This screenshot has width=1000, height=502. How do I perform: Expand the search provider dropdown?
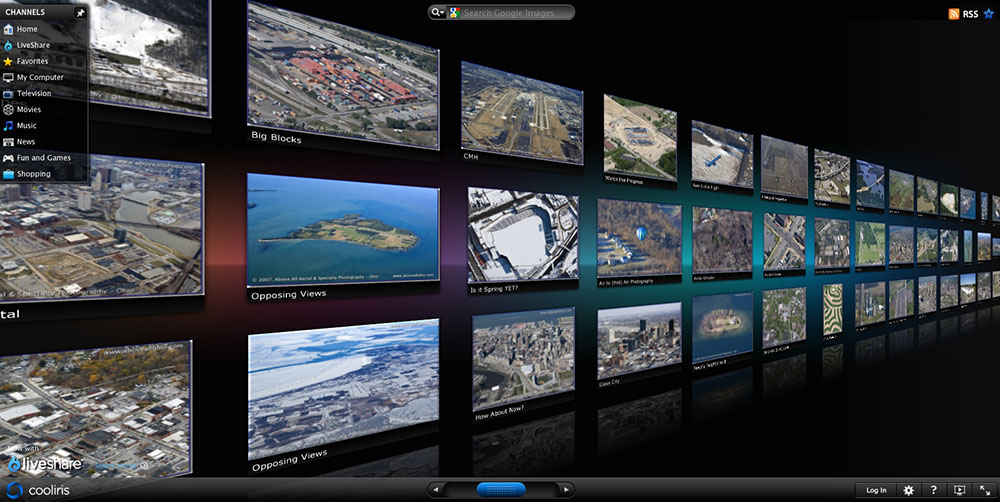(437, 13)
